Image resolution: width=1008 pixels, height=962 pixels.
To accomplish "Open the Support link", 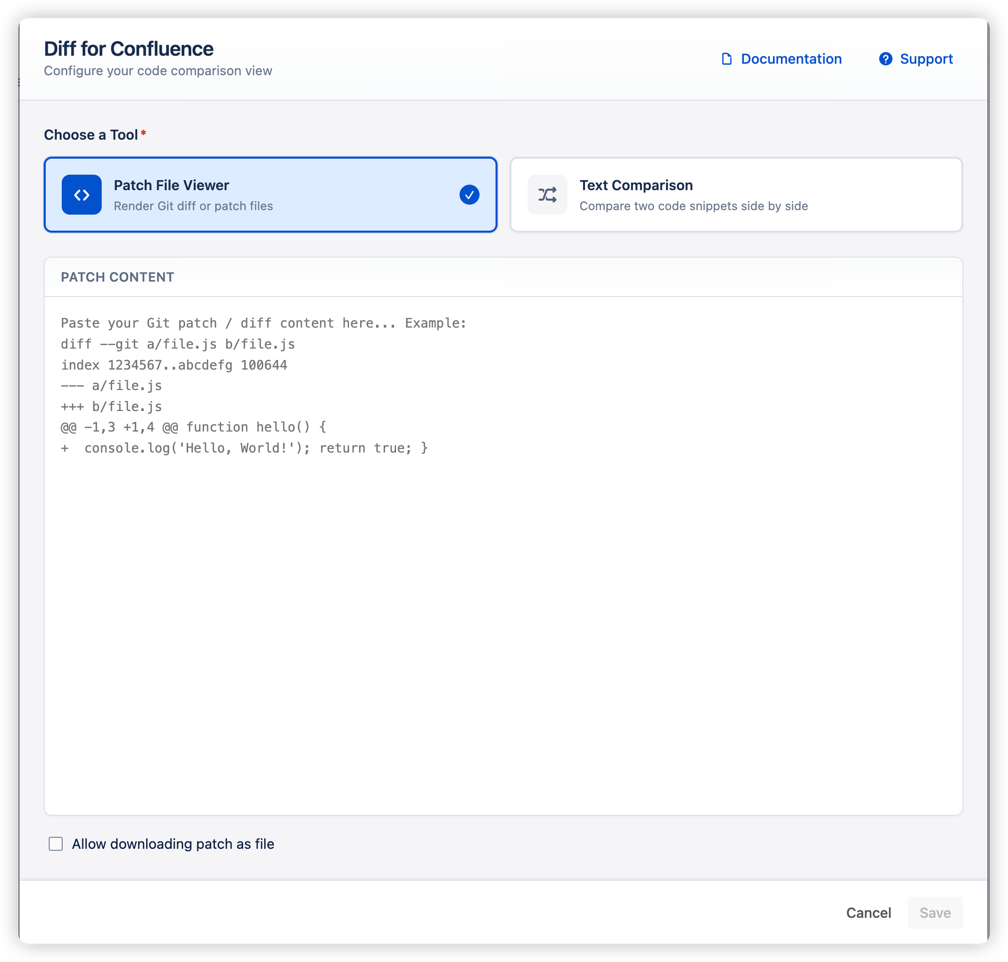I will click(923, 59).
